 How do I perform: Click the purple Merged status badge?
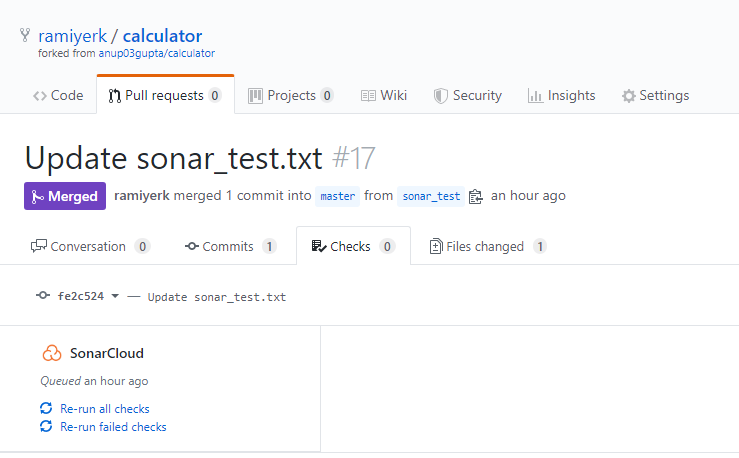[x=65, y=196]
